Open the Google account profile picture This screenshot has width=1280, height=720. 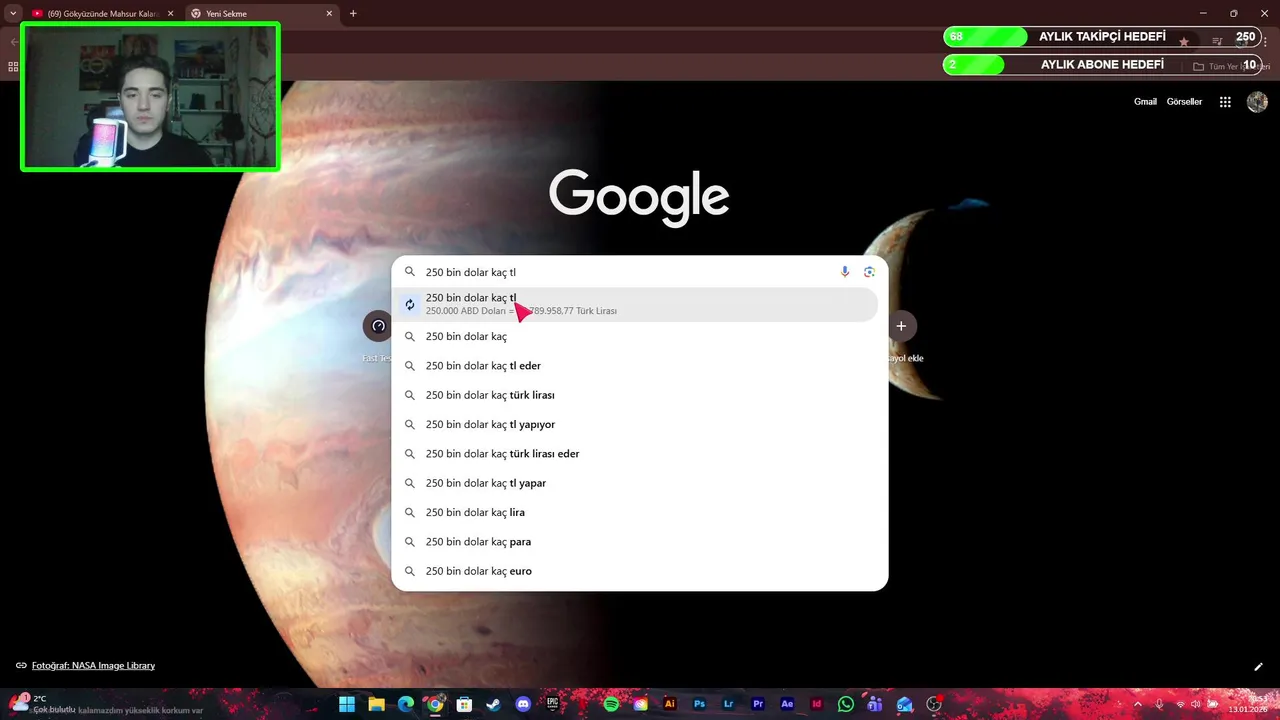coord(1258,102)
